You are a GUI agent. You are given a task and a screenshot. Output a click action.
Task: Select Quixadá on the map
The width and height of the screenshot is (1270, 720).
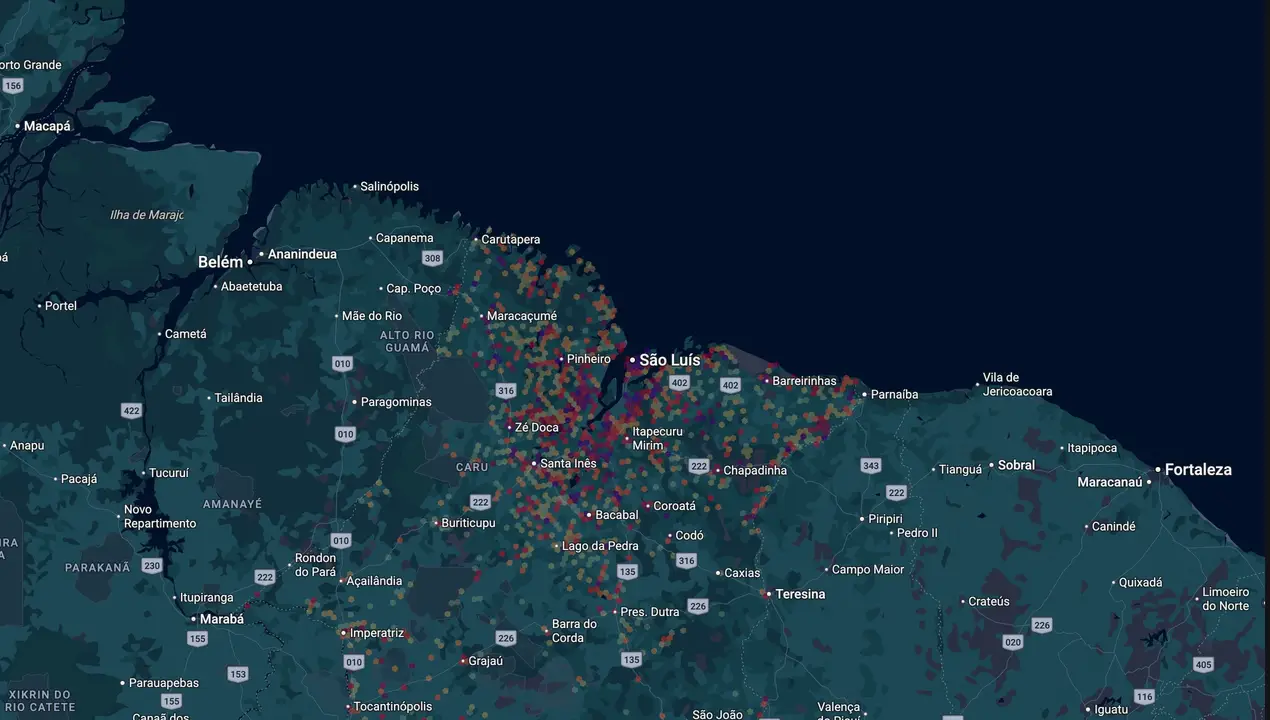coord(1140,582)
